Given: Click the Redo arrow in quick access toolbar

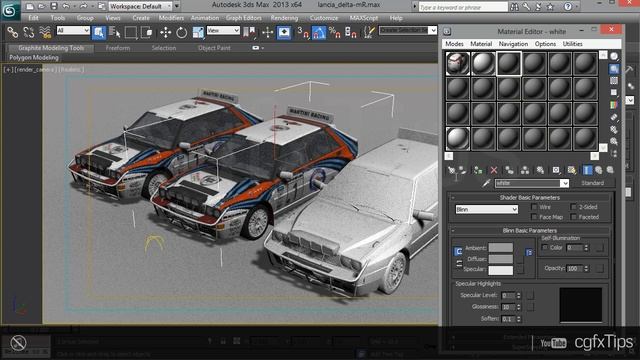Looking at the screenshot, I should pos(83,6).
